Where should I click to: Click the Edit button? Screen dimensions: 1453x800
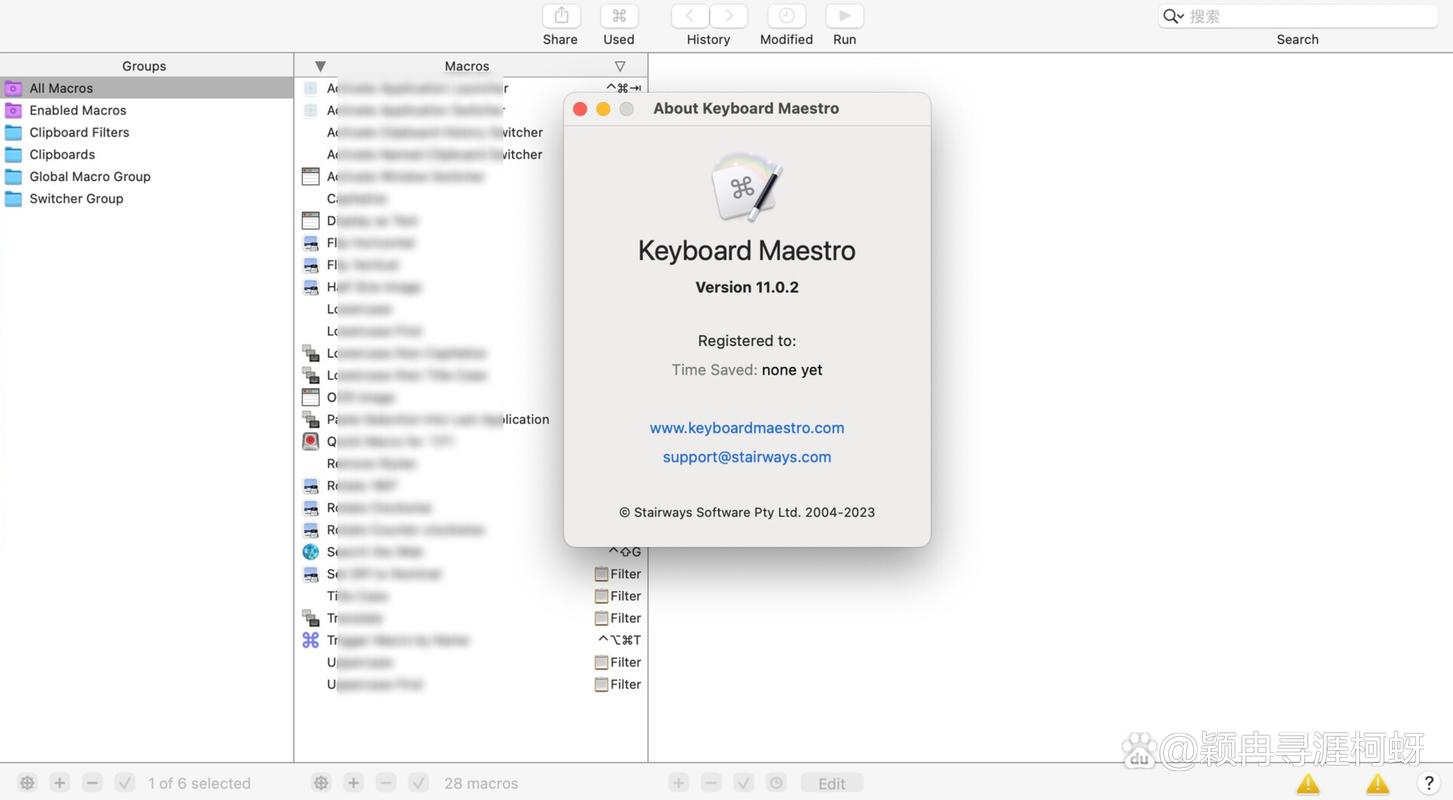(x=832, y=783)
